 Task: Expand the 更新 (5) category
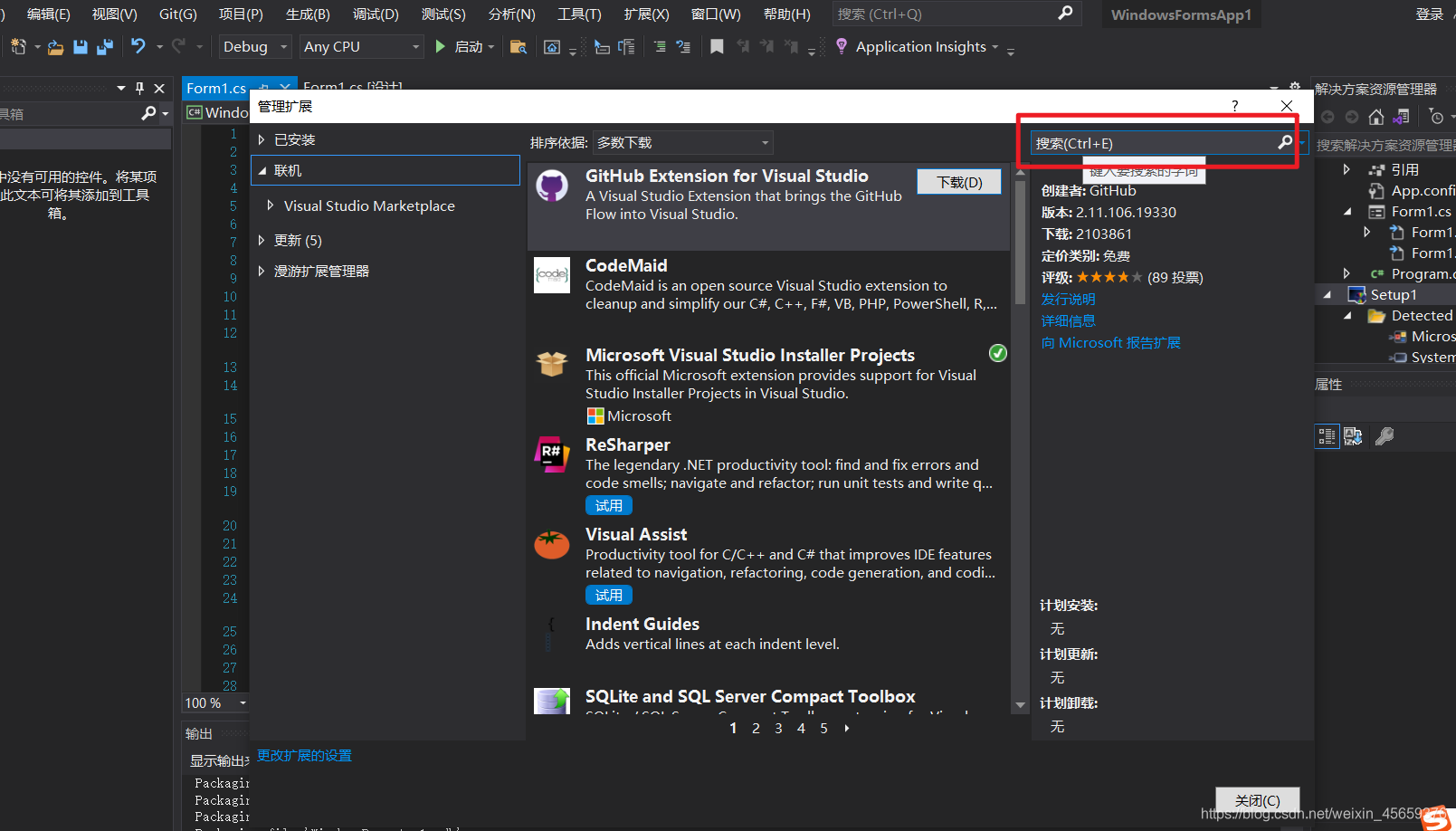tap(262, 240)
